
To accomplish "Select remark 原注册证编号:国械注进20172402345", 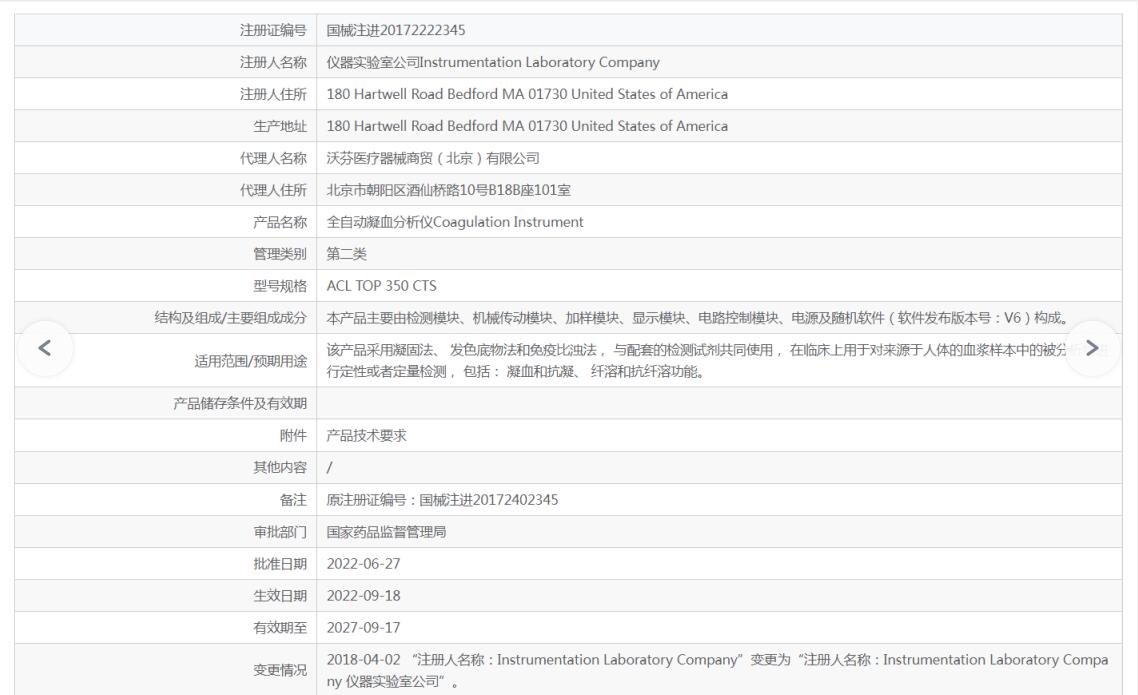I will [x=442, y=499].
